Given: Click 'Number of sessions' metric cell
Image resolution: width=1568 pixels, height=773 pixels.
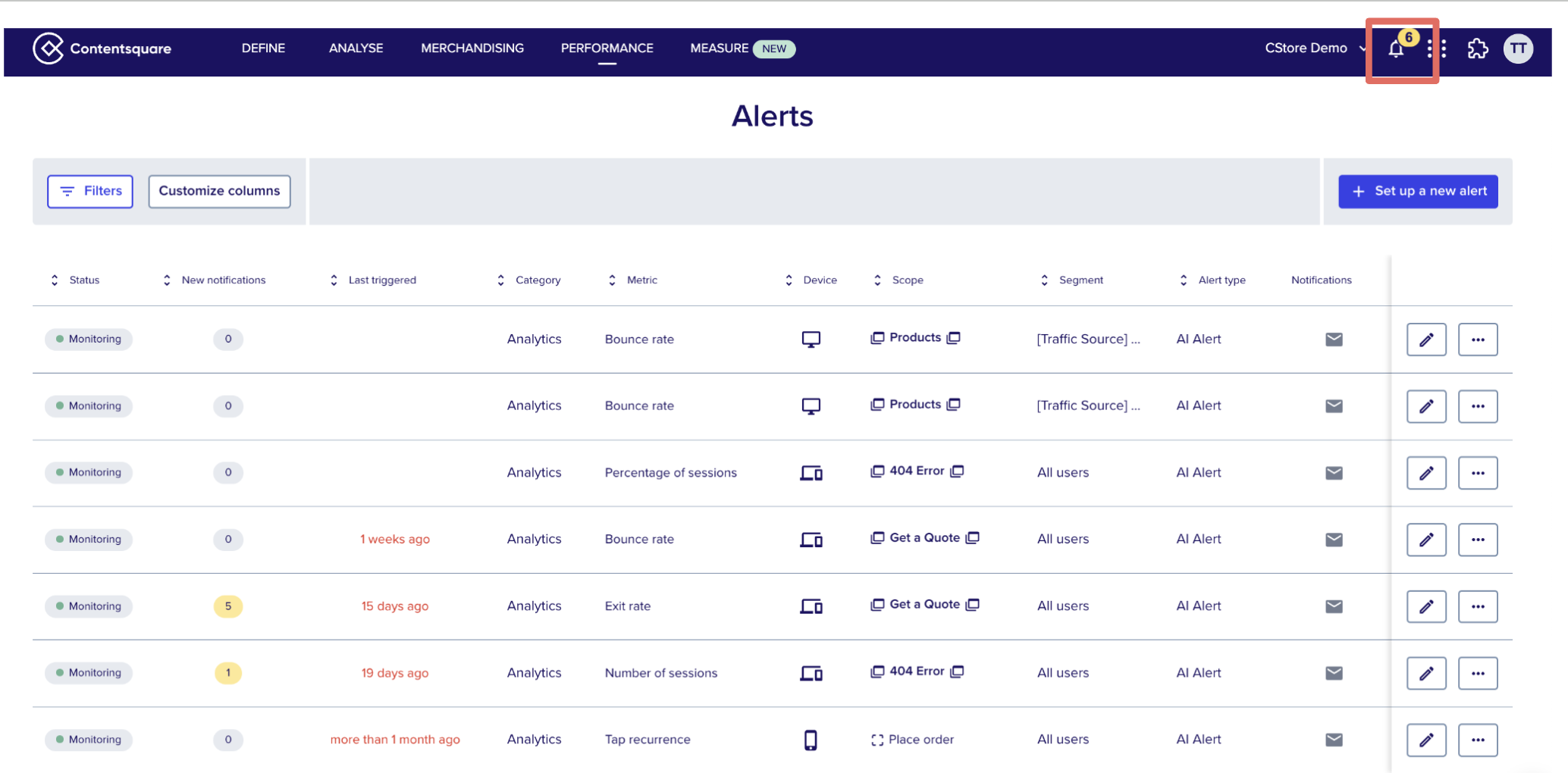Looking at the screenshot, I should pyautogui.click(x=661, y=673).
